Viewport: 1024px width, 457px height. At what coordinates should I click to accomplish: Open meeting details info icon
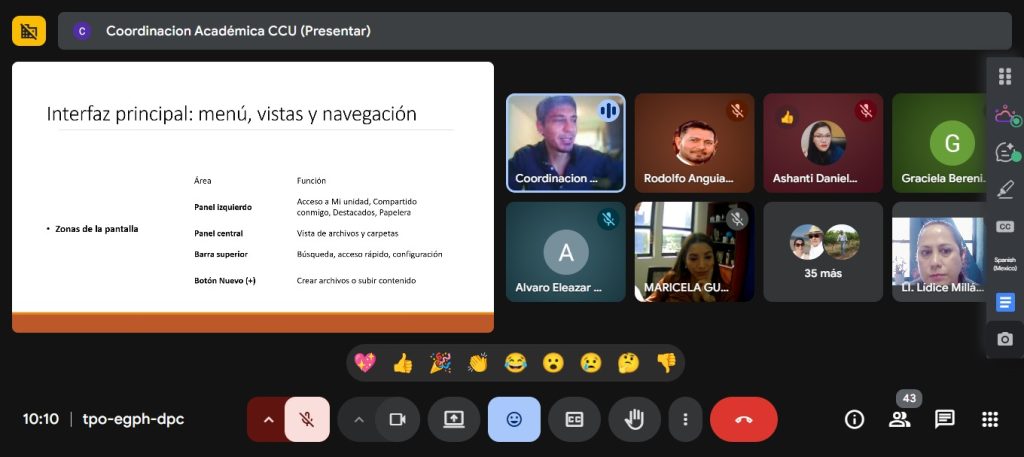point(854,419)
